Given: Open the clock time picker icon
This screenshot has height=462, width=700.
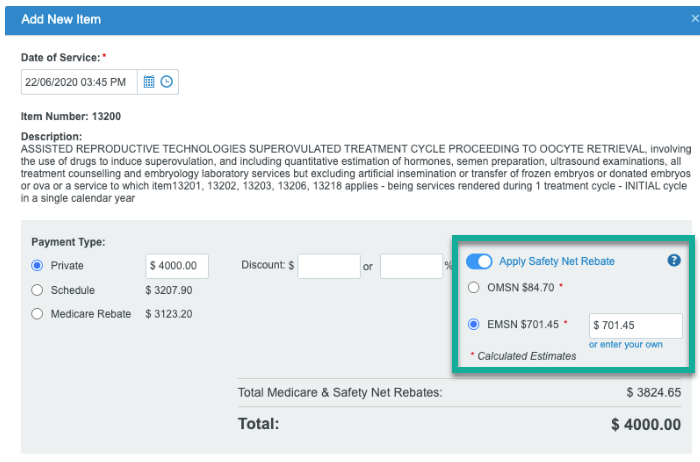Looking at the screenshot, I should 167,82.
